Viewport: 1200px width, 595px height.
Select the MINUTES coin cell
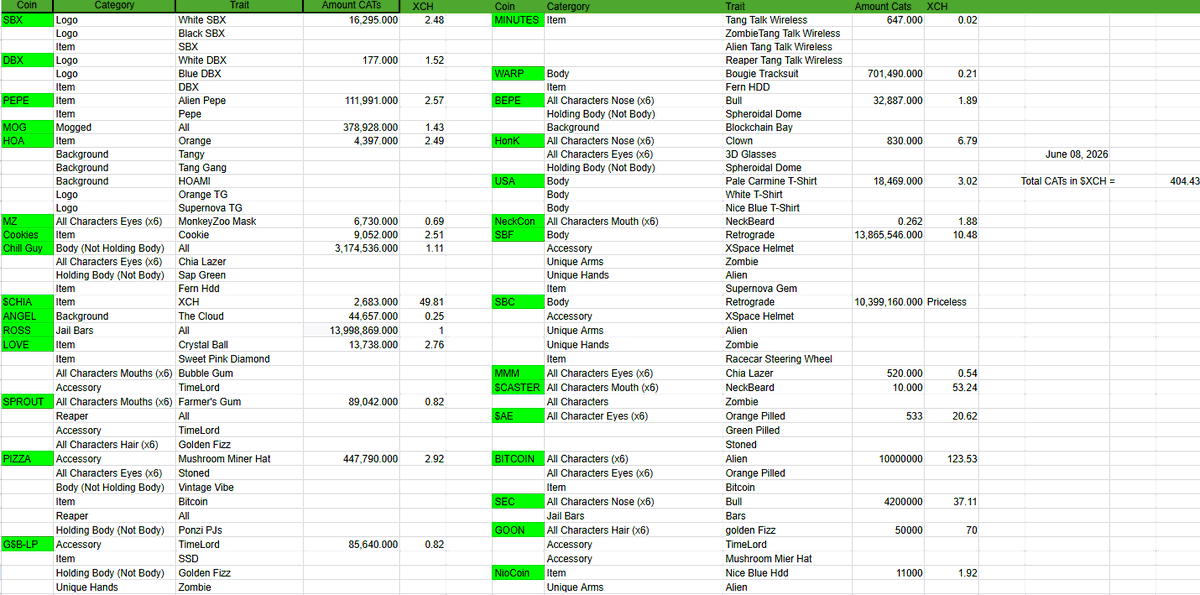pos(517,20)
